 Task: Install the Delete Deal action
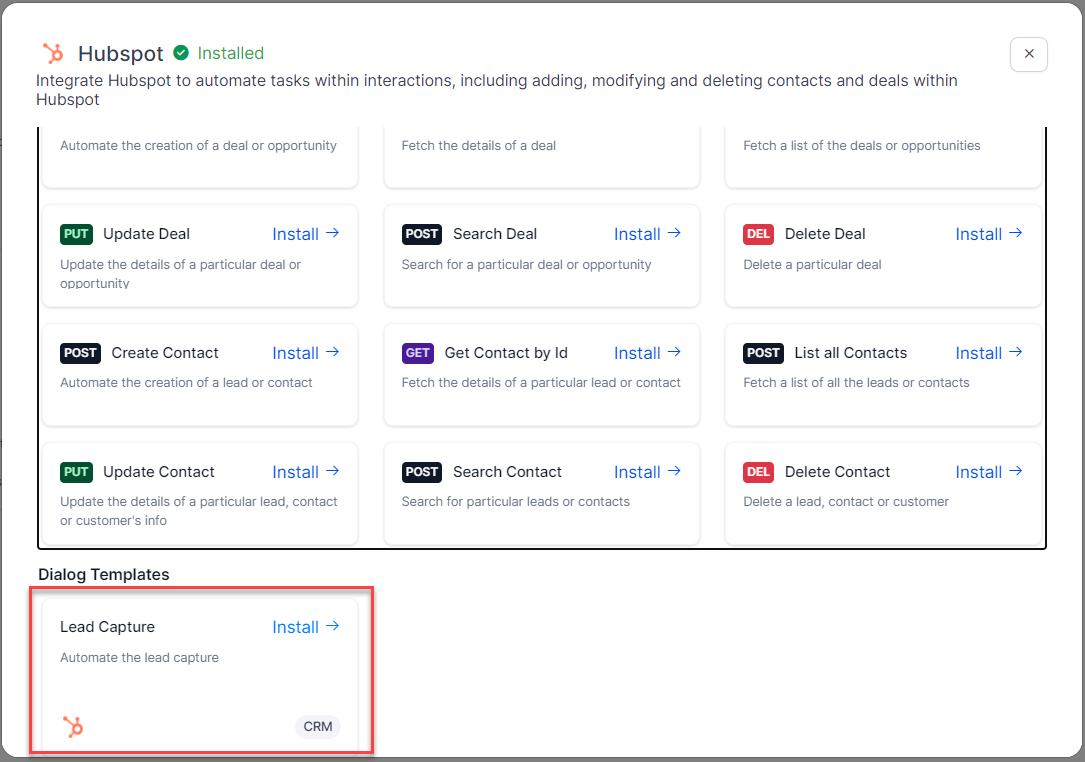click(989, 234)
